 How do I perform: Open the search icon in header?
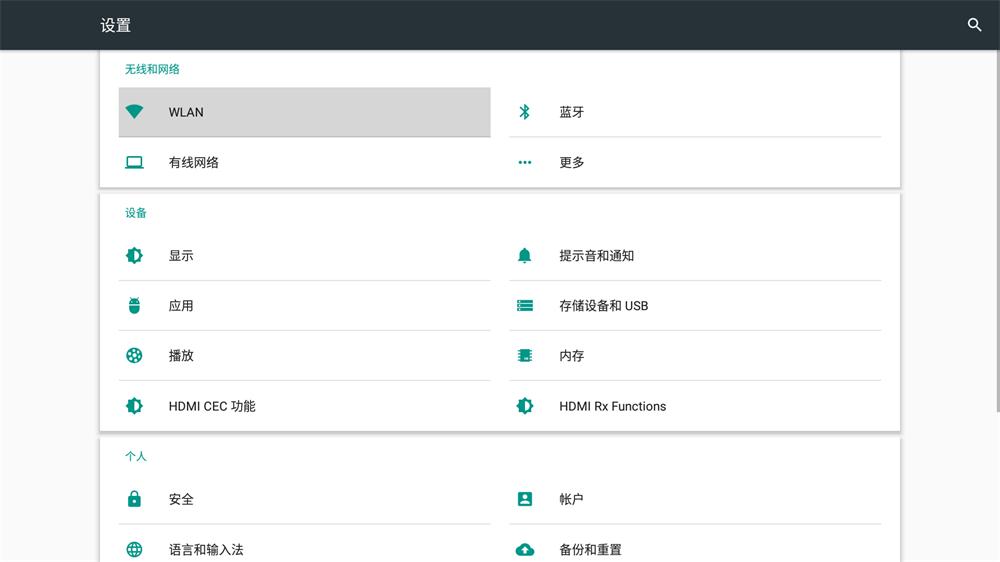[x=974, y=25]
